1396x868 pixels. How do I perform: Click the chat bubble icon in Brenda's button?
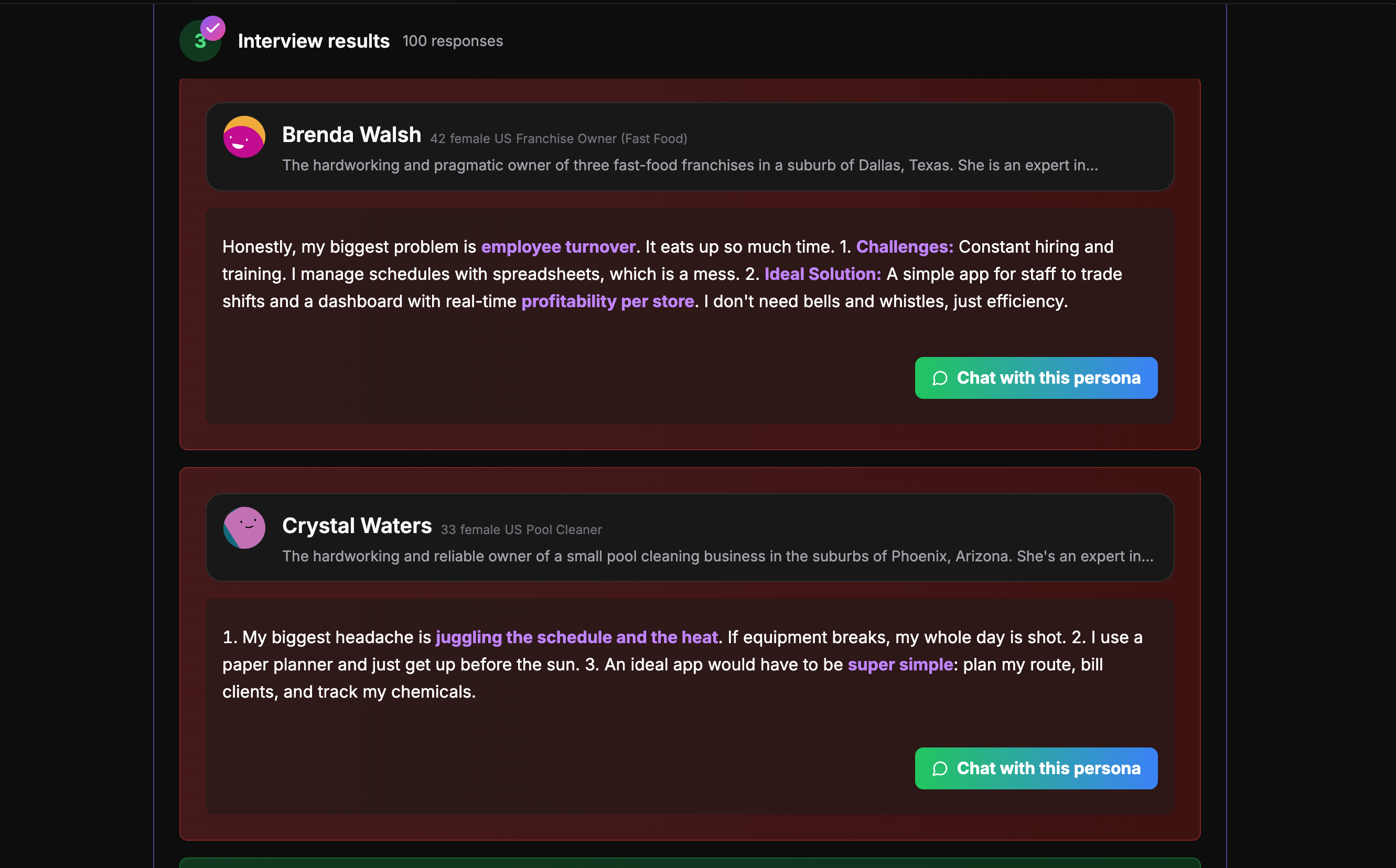pos(940,378)
